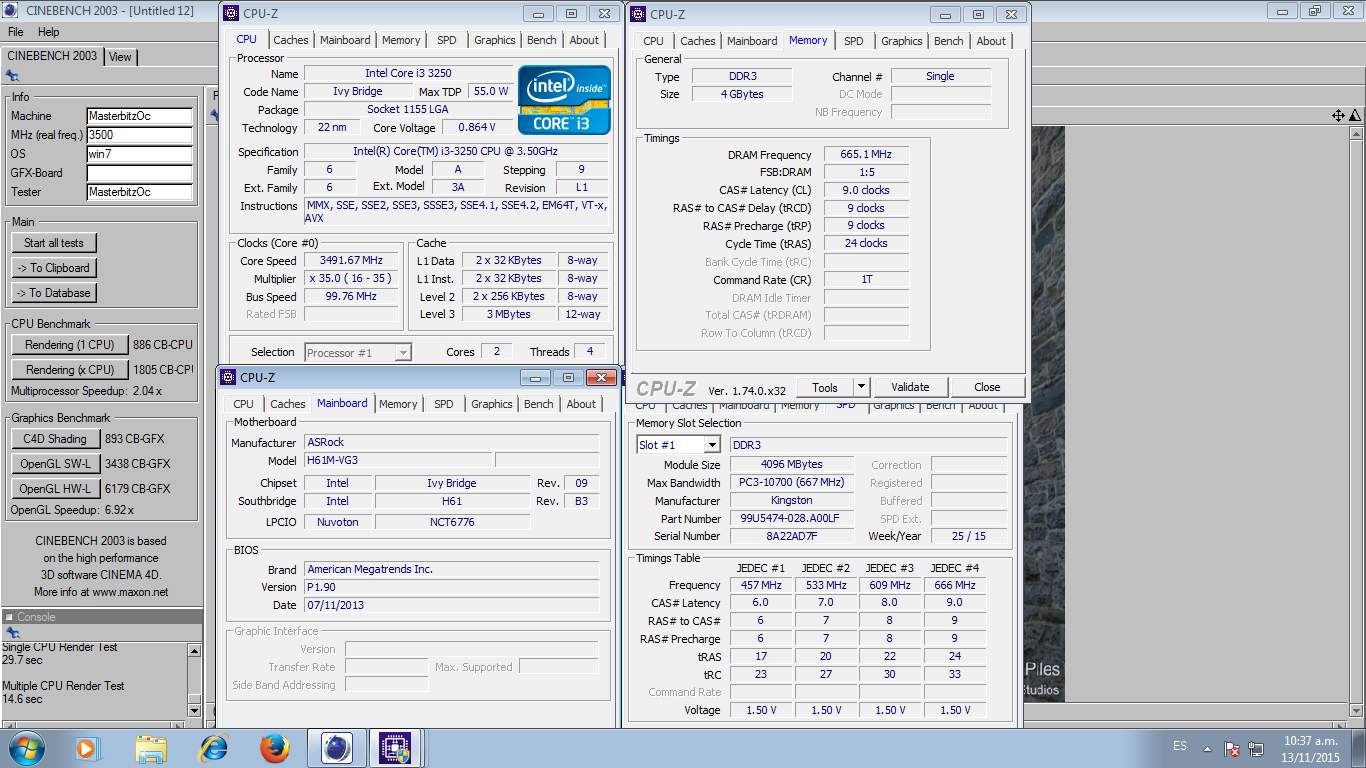Open the Windows Start menu orb
The height and width of the screenshot is (768, 1366).
tap(26, 747)
